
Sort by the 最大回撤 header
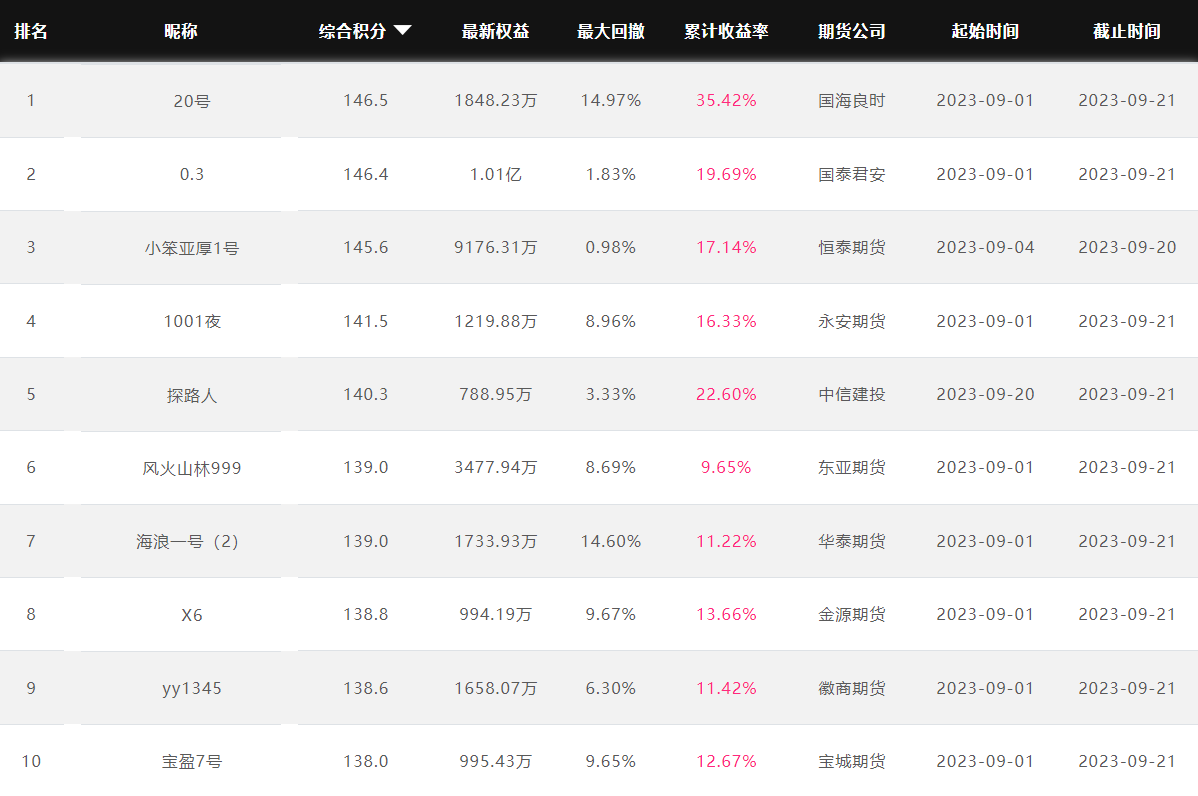[x=610, y=31]
